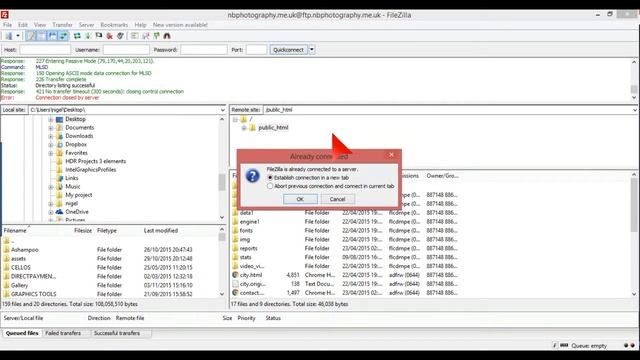Click public_html folder icon in remote tree
This screenshot has height=360, width=640.
coord(252,128)
